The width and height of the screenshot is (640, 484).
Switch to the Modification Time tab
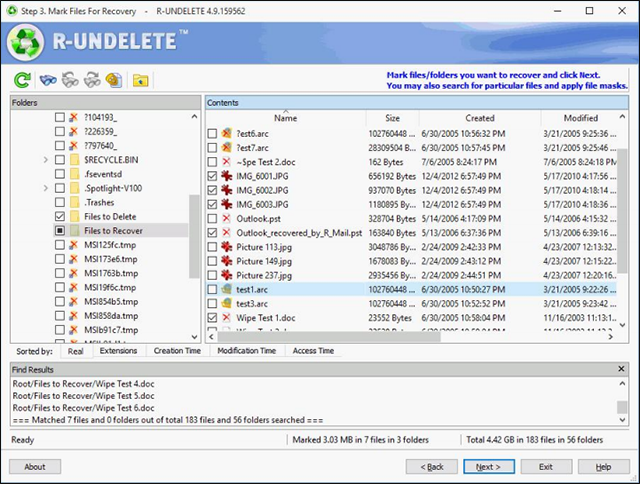click(247, 351)
